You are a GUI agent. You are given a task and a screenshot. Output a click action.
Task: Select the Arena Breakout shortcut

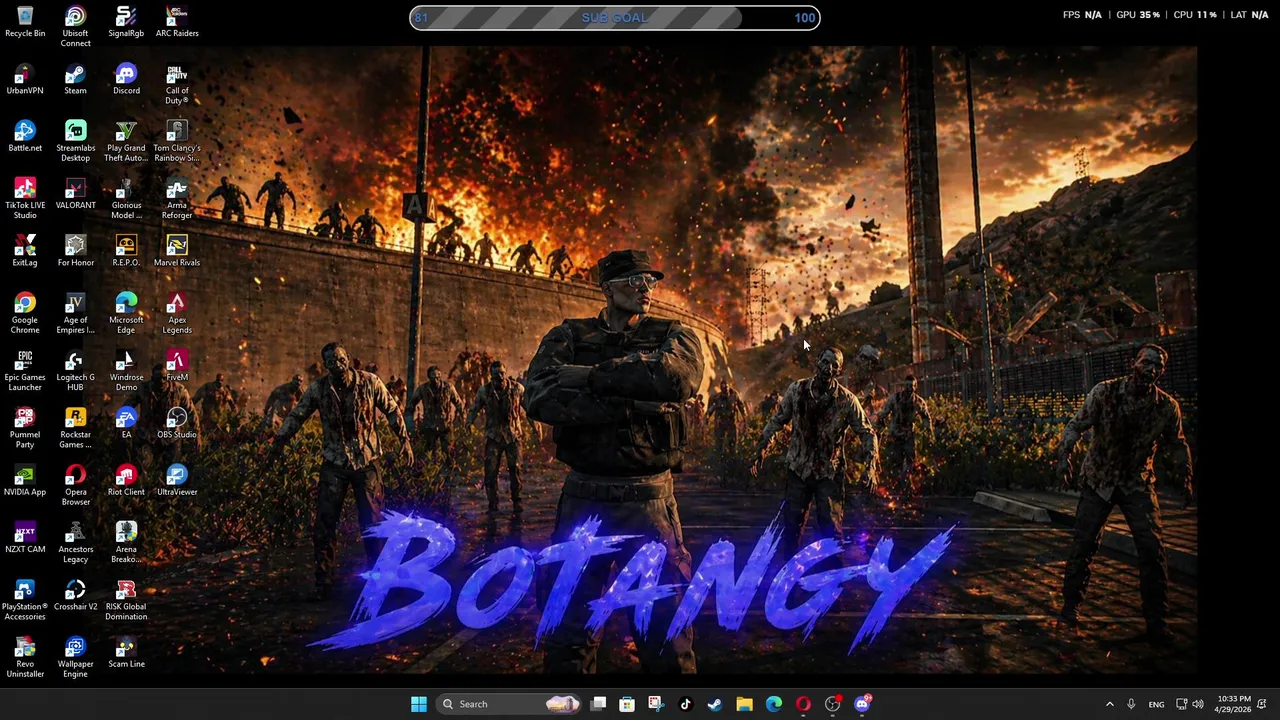coord(126,542)
